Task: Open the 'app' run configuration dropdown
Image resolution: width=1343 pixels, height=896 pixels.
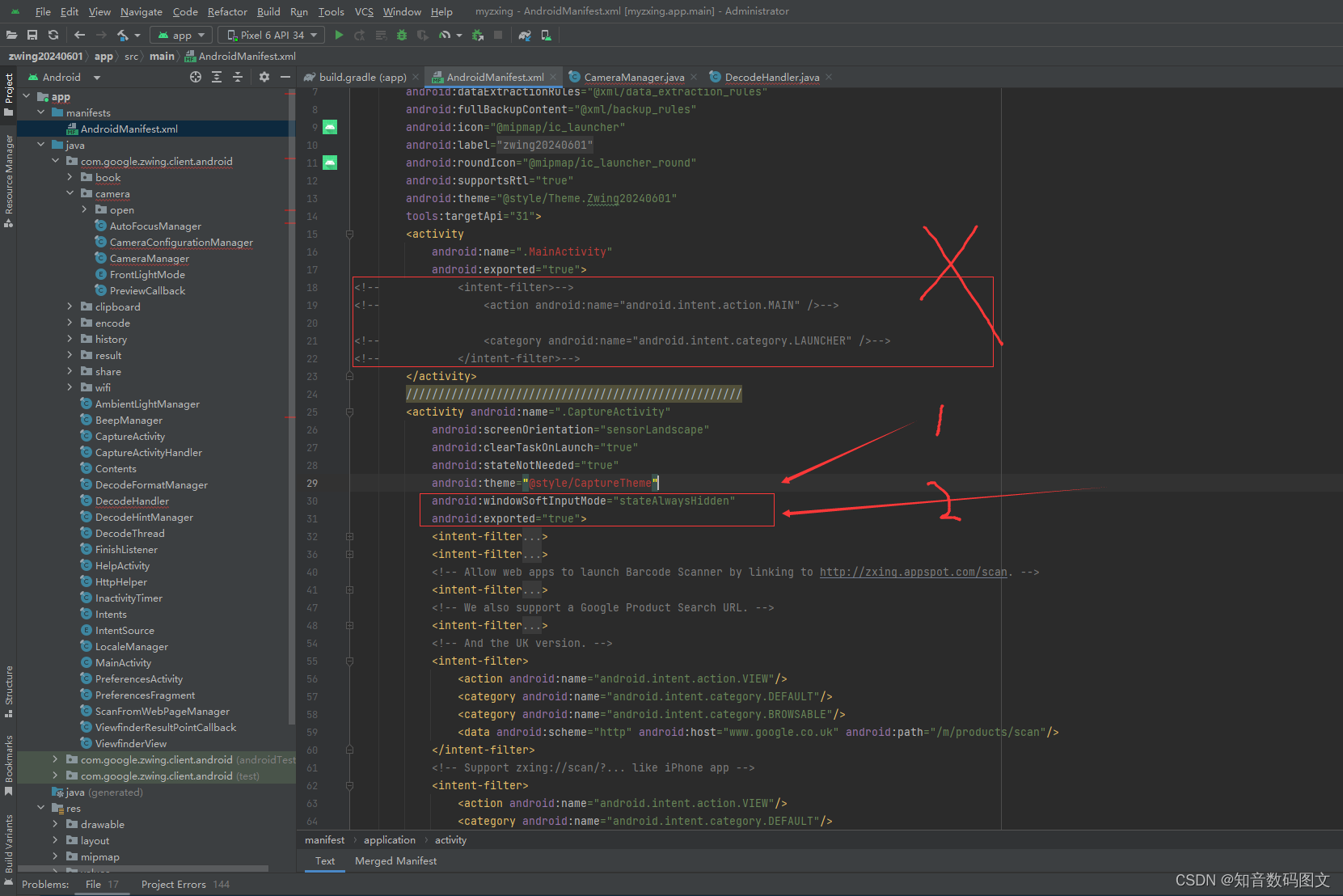Action: click(x=181, y=35)
